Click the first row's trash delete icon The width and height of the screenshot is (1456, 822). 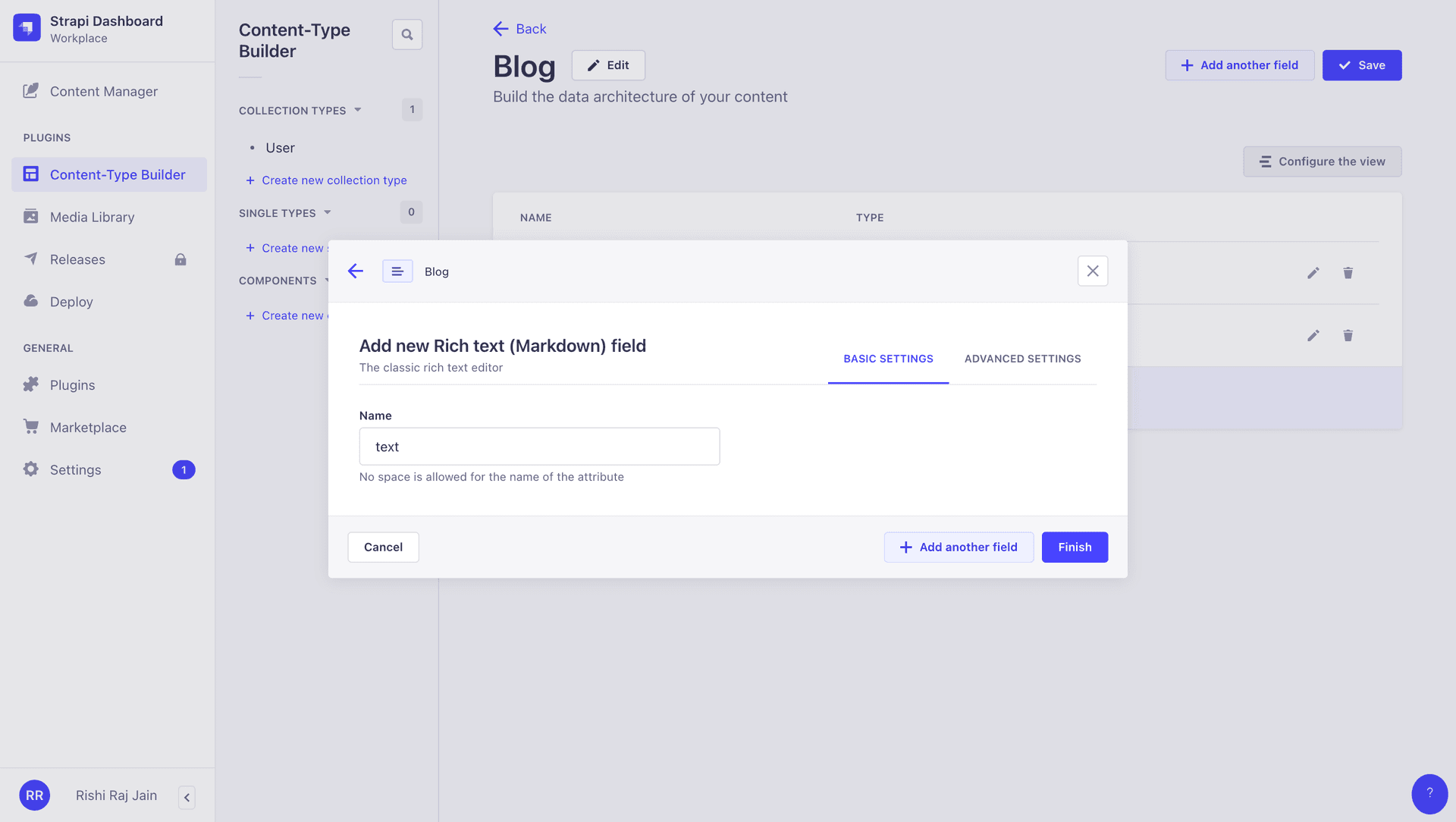1348,273
